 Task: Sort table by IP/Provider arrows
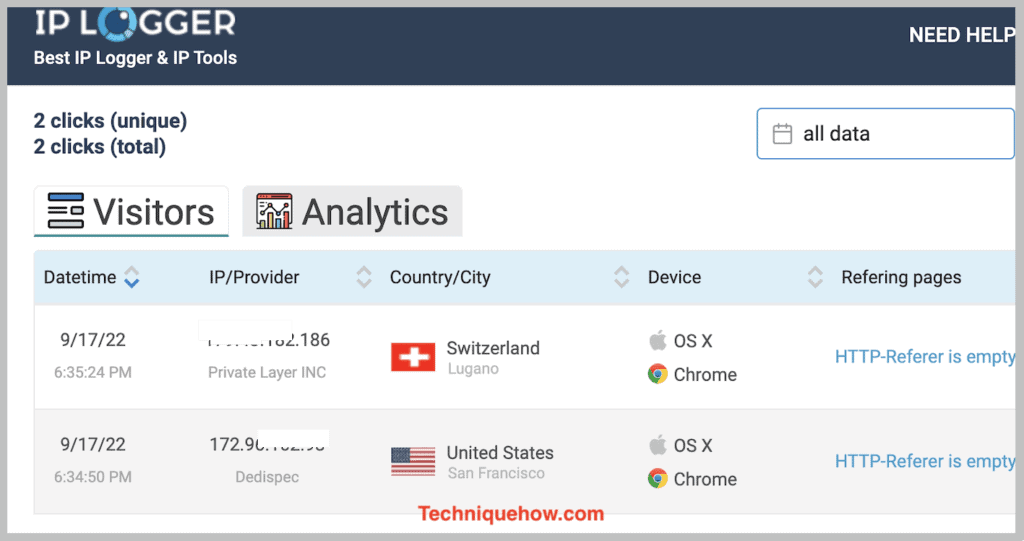pos(364,277)
